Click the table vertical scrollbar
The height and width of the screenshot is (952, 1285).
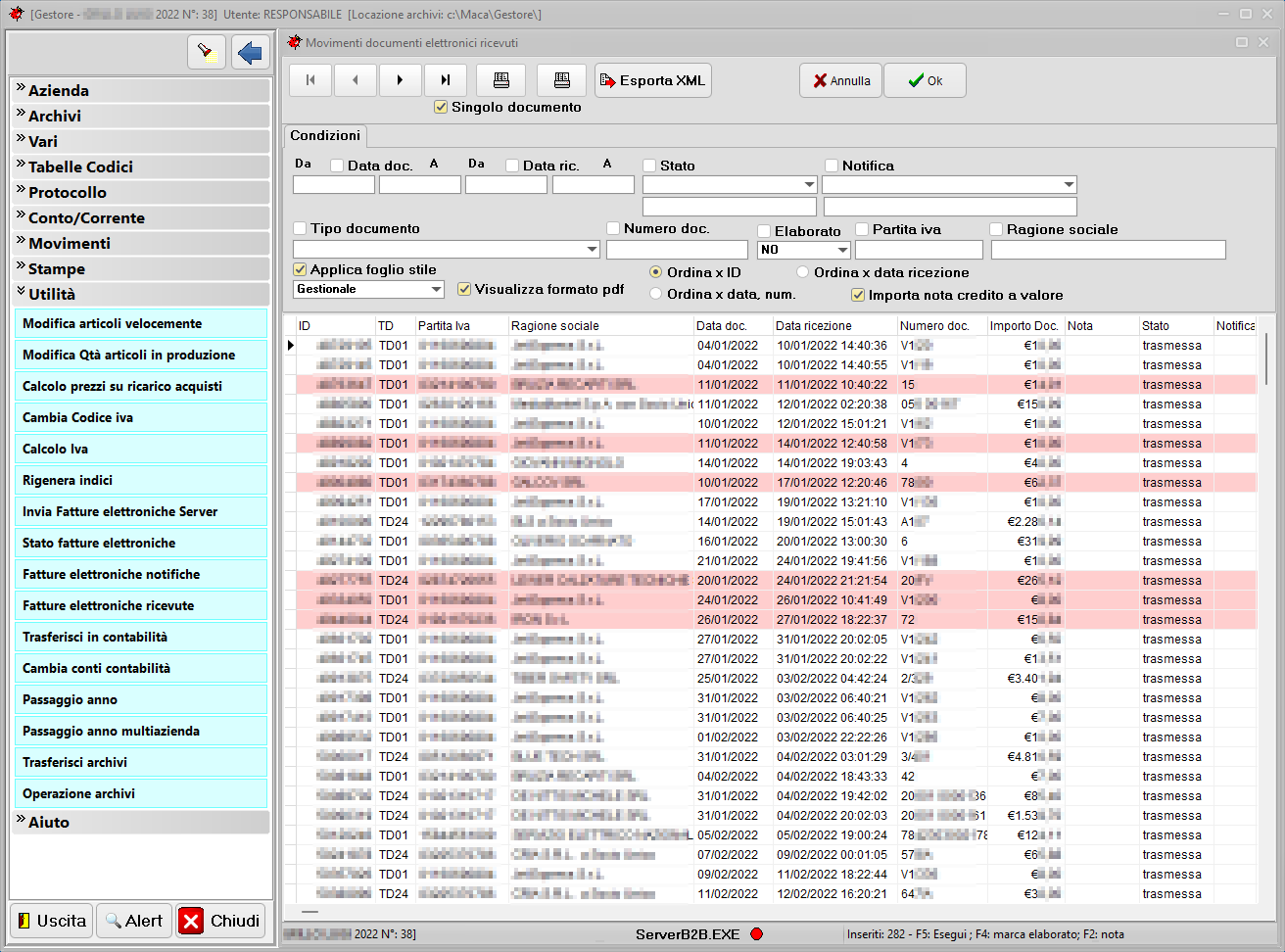[1266, 359]
